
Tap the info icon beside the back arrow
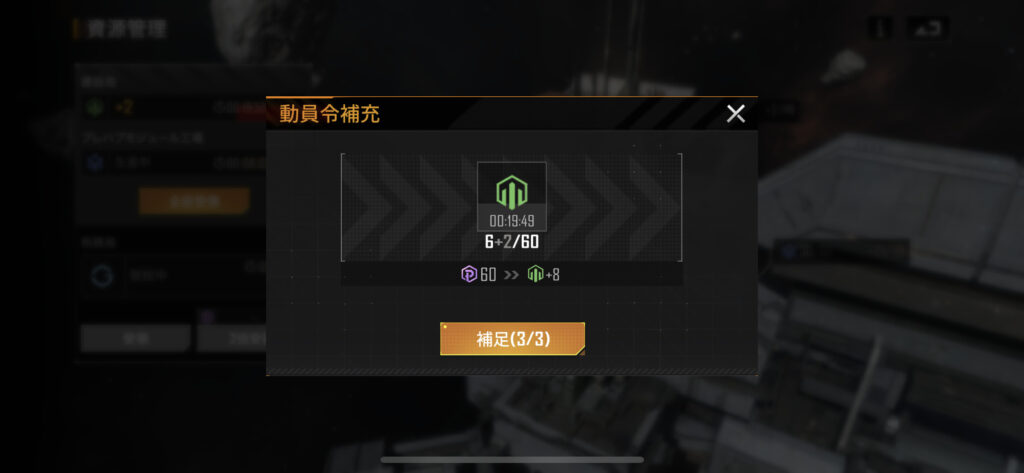pos(881,28)
